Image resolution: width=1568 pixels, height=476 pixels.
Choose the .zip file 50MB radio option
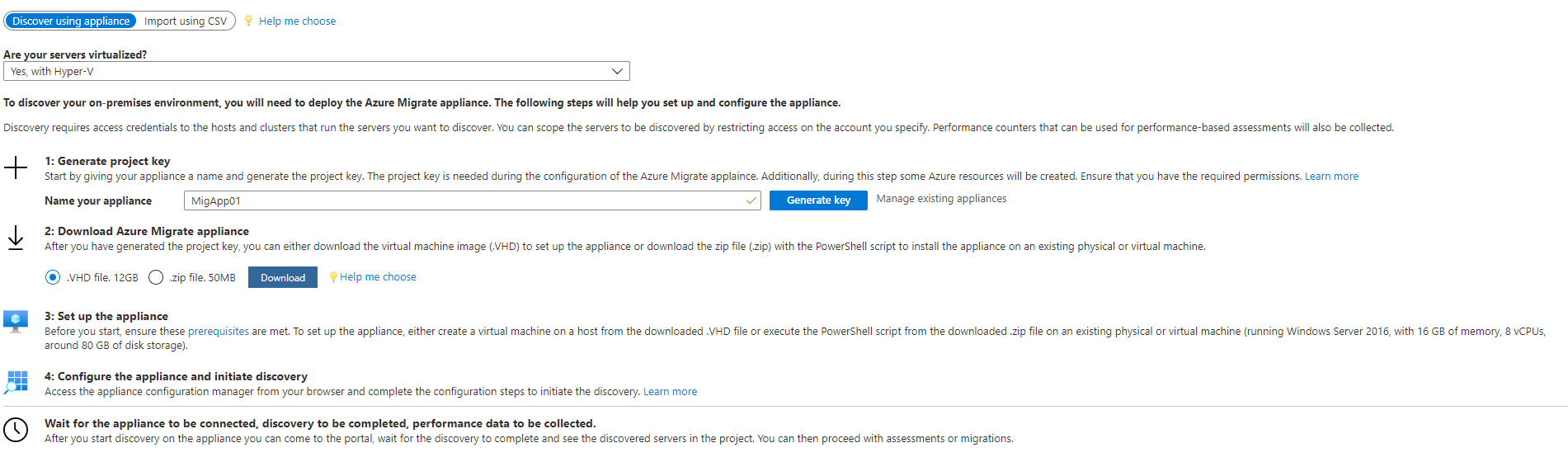pos(156,277)
